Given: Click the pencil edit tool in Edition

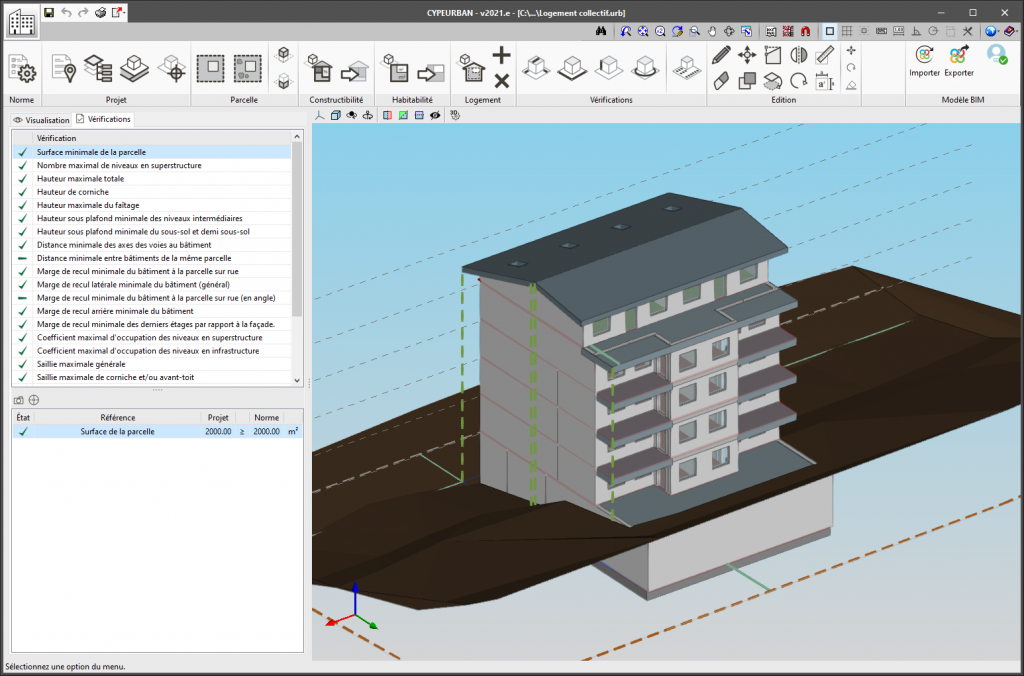Looking at the screenshot, I should tap(721, 56).
